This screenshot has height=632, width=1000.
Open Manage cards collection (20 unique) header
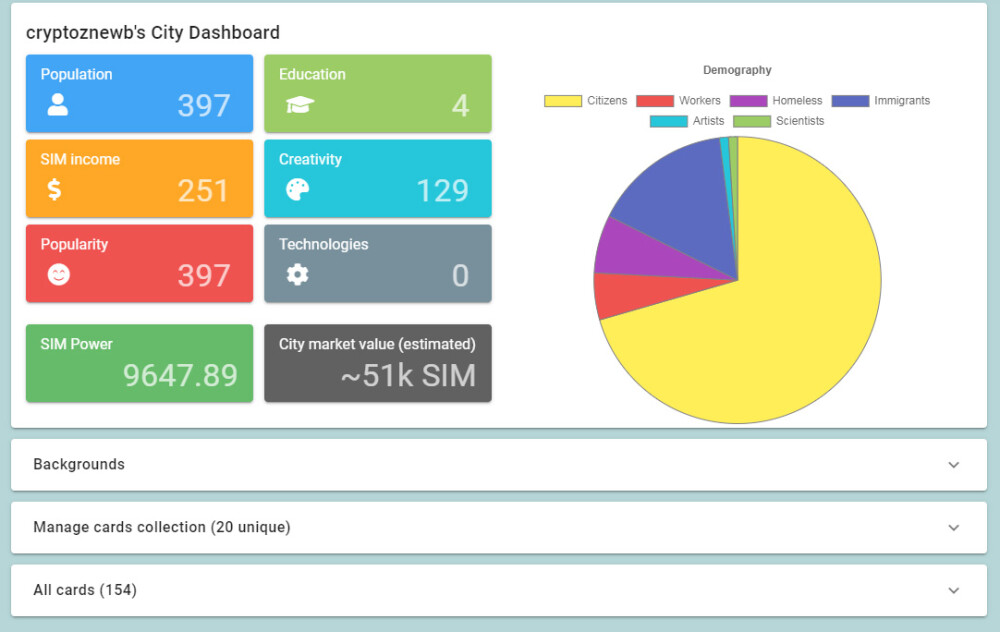[x=162, y=528]
